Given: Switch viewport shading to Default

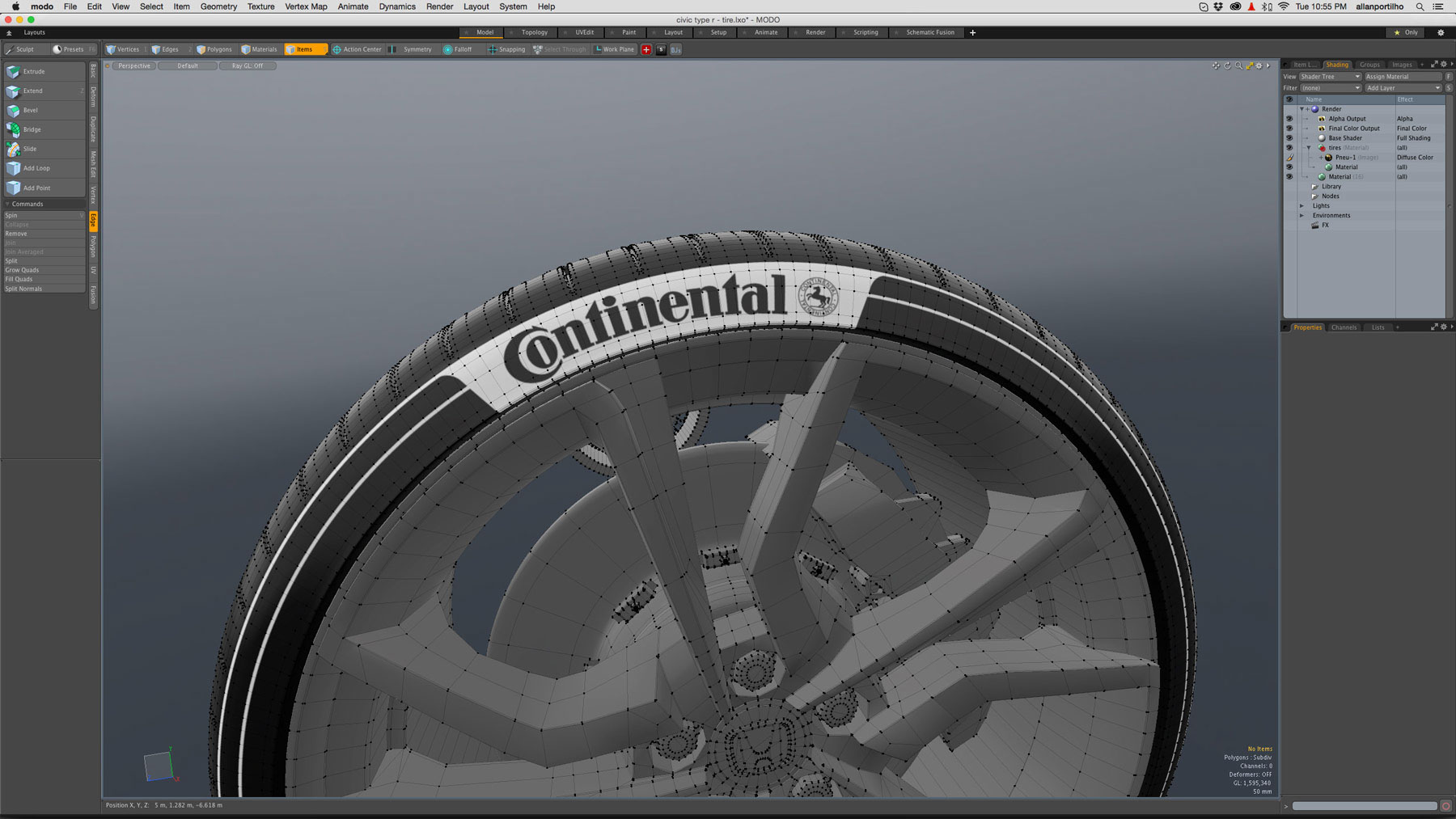Looking at the screenshot, I should (187, 65).
